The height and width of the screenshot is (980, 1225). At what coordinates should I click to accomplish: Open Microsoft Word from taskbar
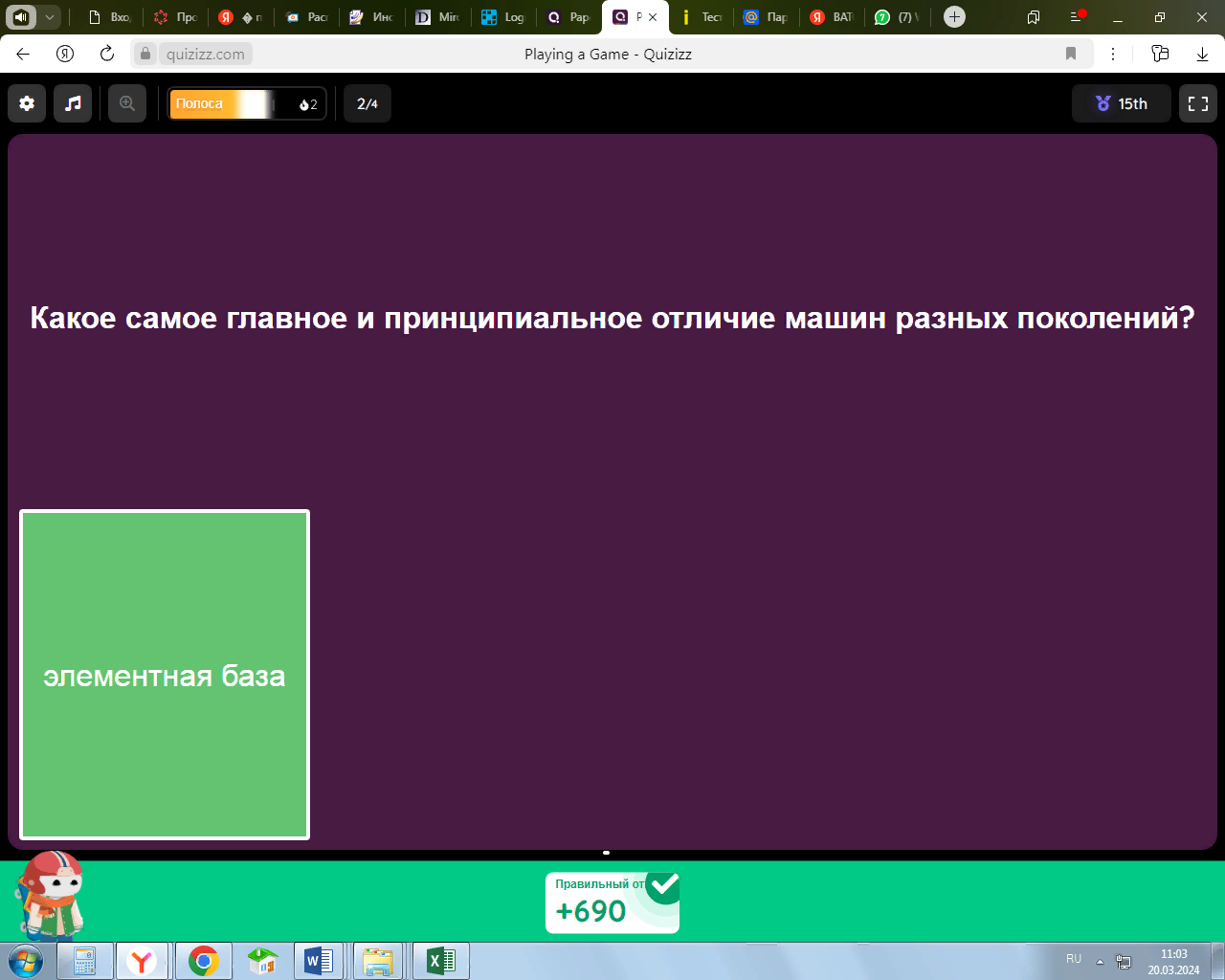pos(318,961)
